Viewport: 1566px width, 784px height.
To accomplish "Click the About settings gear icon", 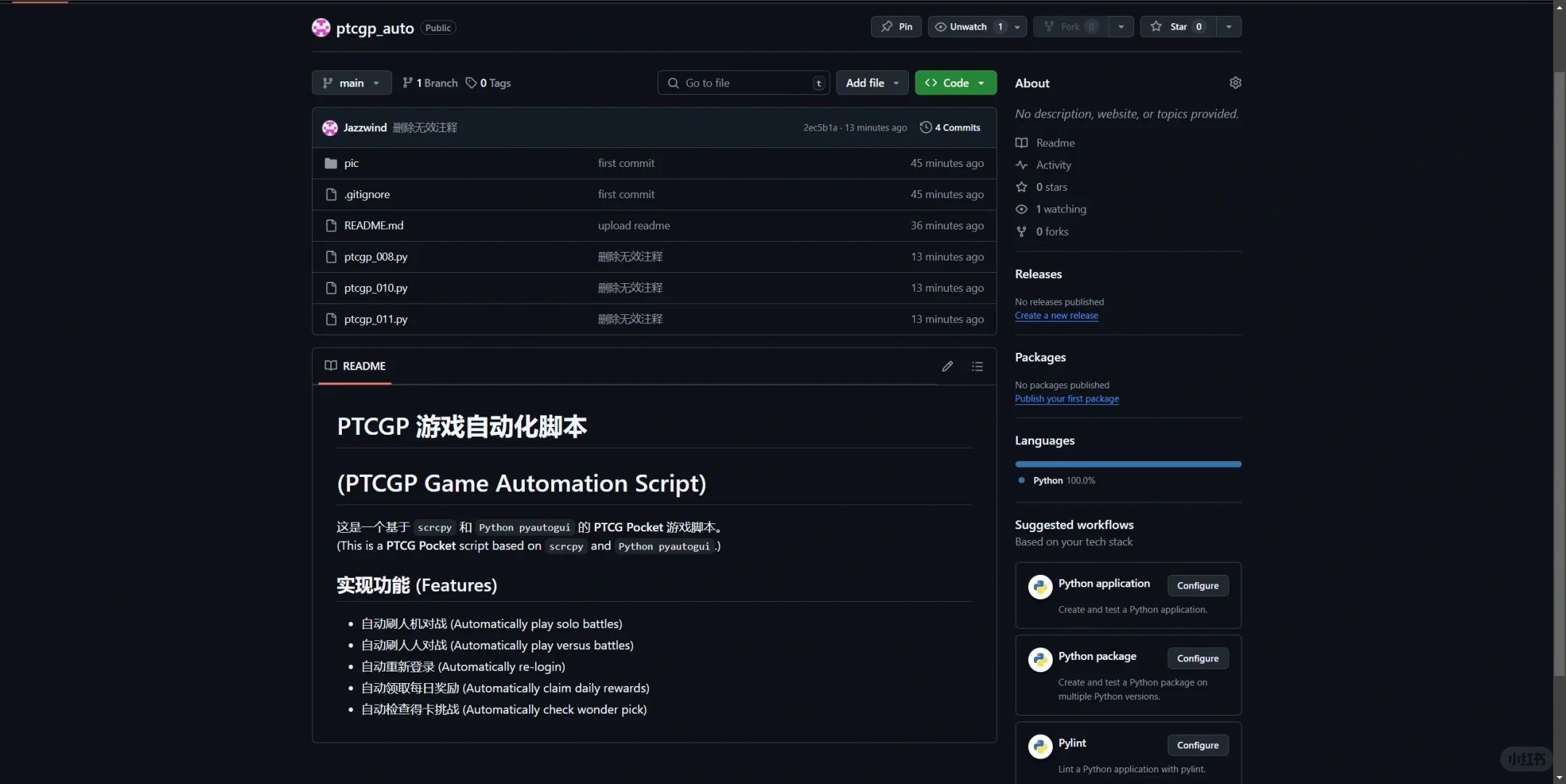I will click(1235, 83).
